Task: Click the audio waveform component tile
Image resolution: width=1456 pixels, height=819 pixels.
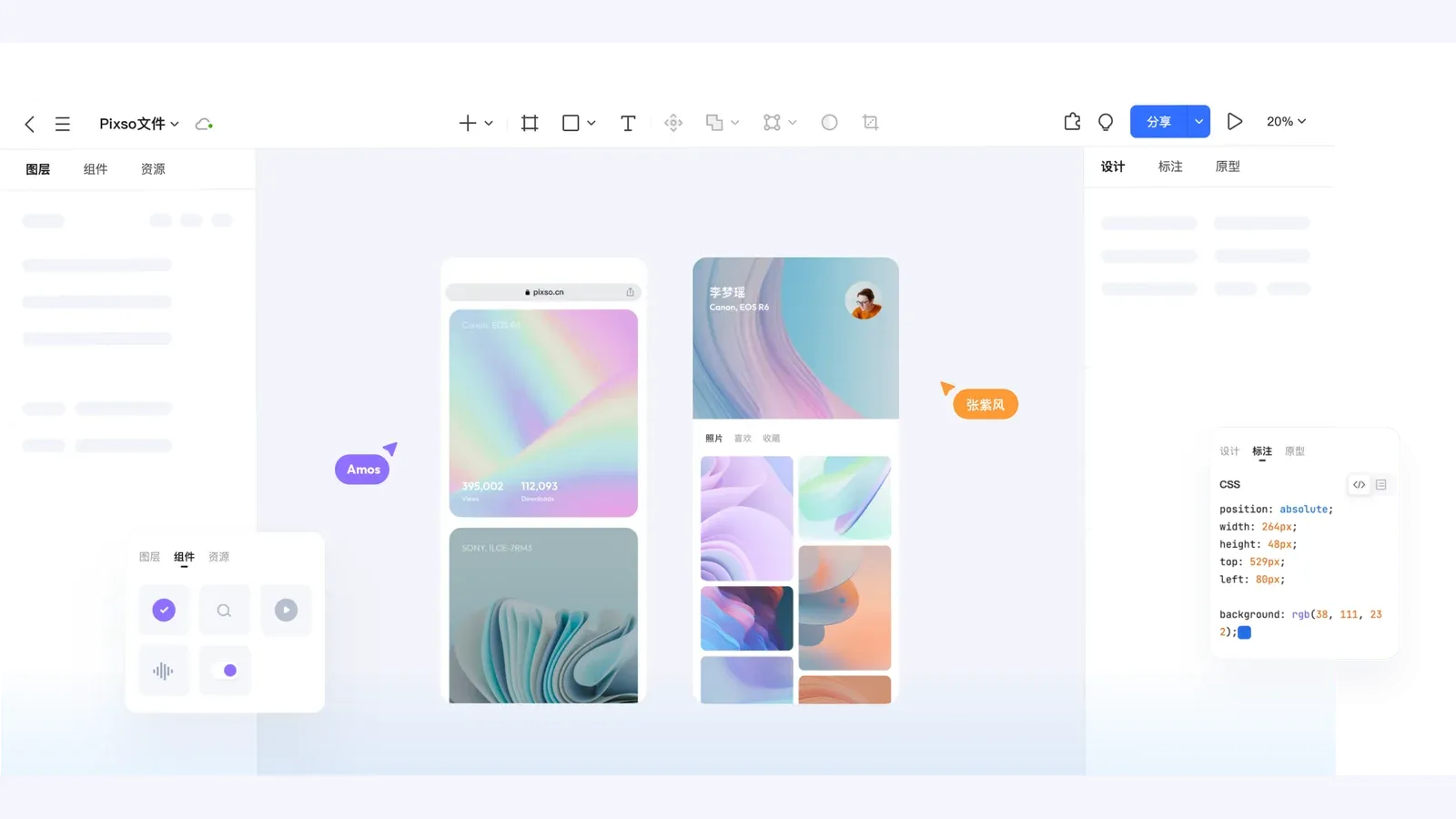Action: tap(164, 671)
